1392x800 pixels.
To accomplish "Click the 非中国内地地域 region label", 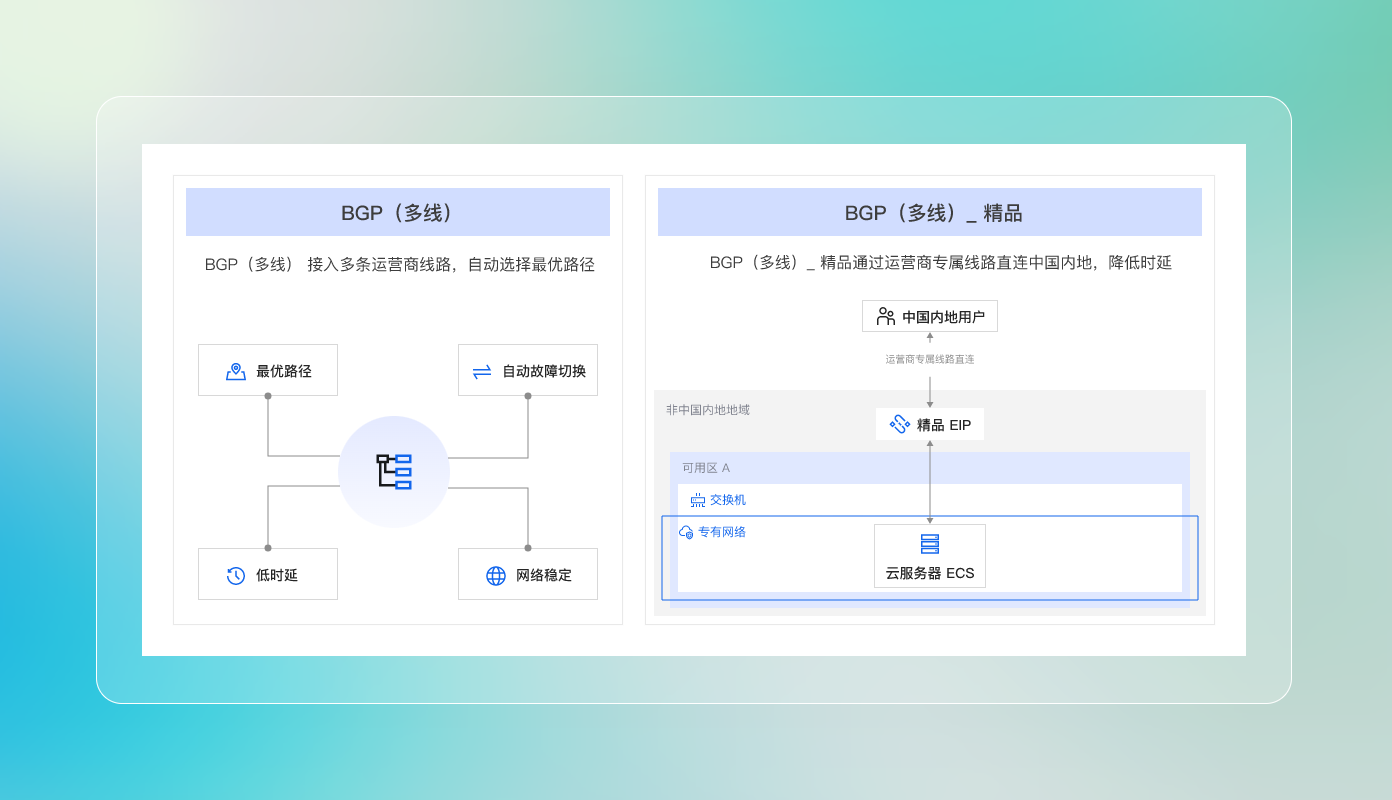I will click(x=708, y=410).
